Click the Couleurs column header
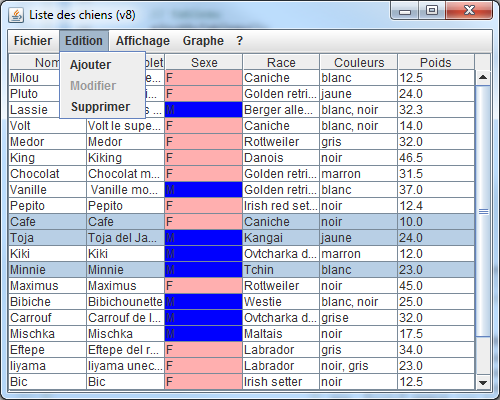 (x=359, y=62)
